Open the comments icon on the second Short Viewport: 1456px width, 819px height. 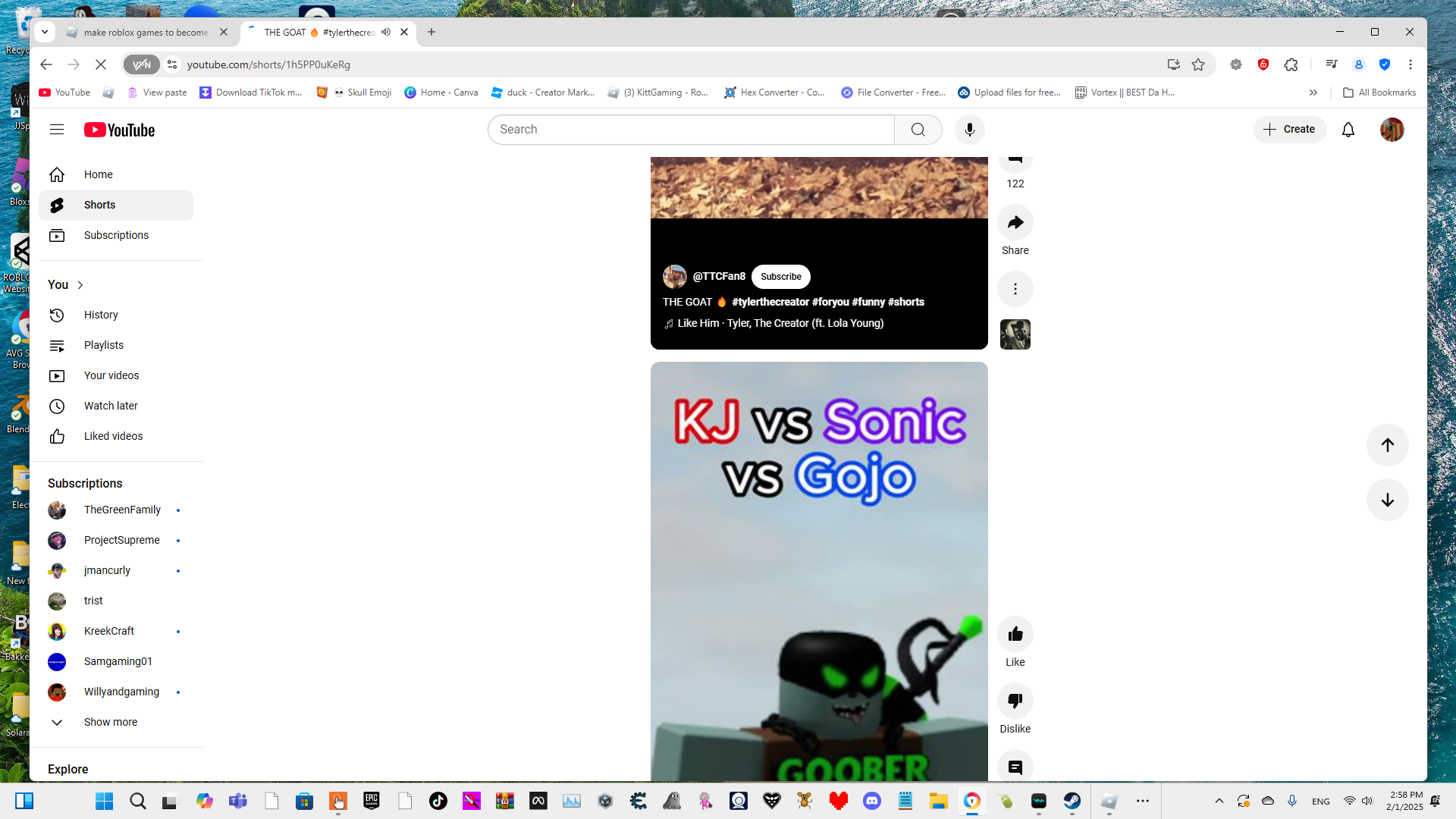(x=1015, y=767)
